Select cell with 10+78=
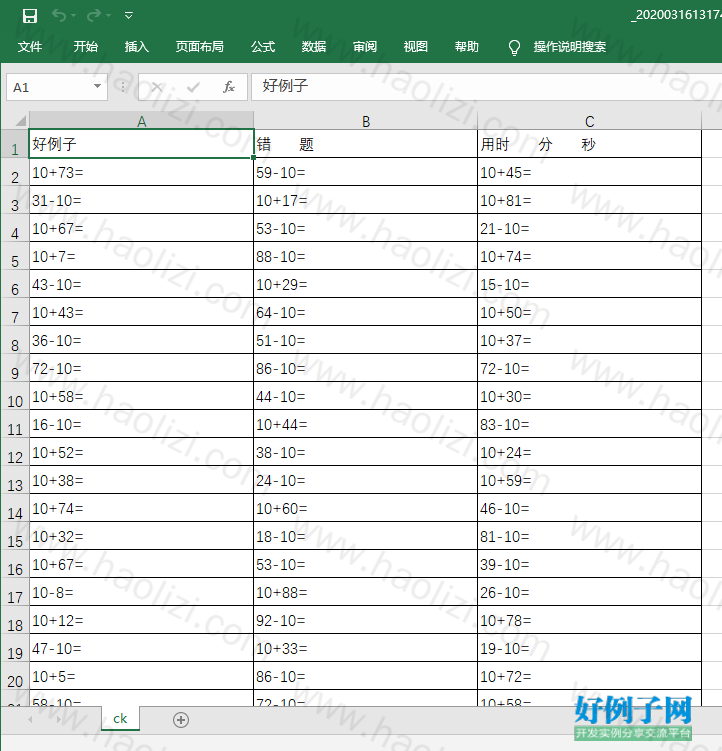This screenshot has height=751, width=722. (x=589, y=620)
